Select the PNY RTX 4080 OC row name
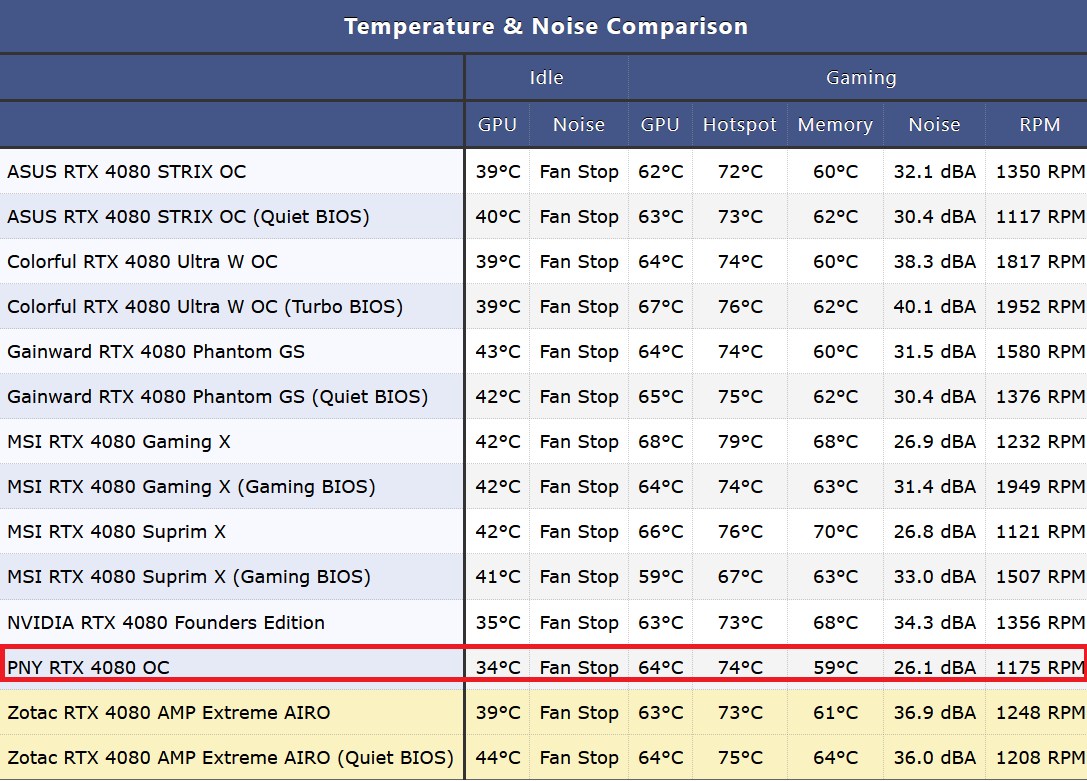 88,667
